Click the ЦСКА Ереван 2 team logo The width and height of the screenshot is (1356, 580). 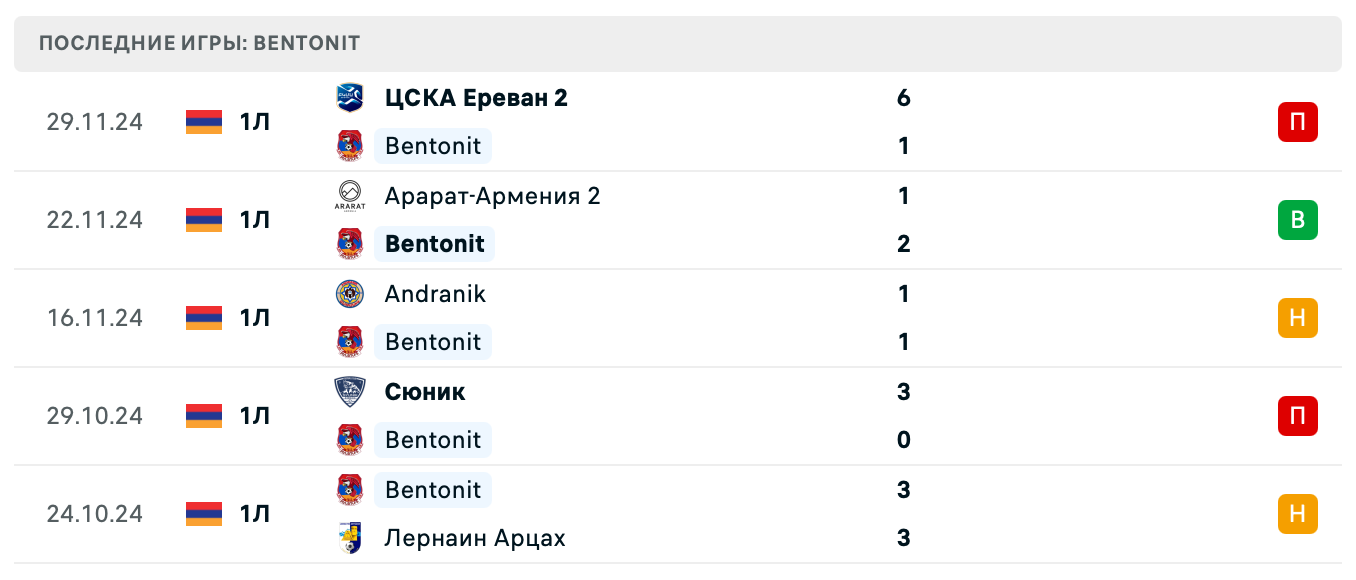pyautogui.click(x=350, y=98)
